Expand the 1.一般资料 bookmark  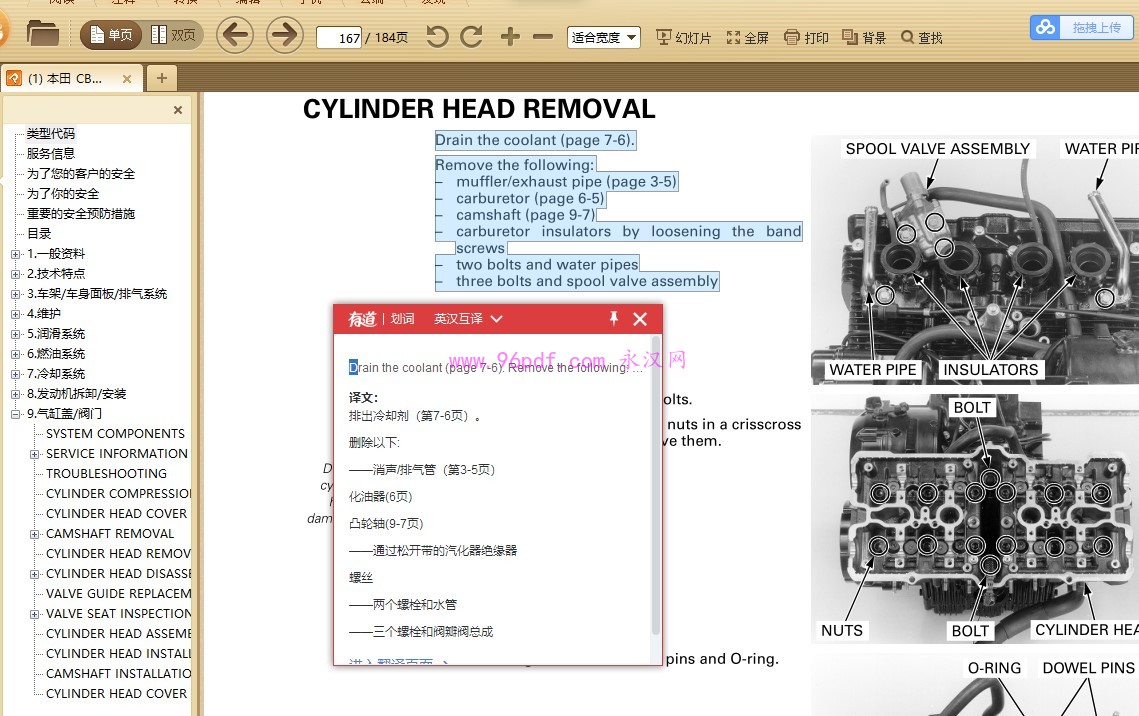(x=15, y=254)
